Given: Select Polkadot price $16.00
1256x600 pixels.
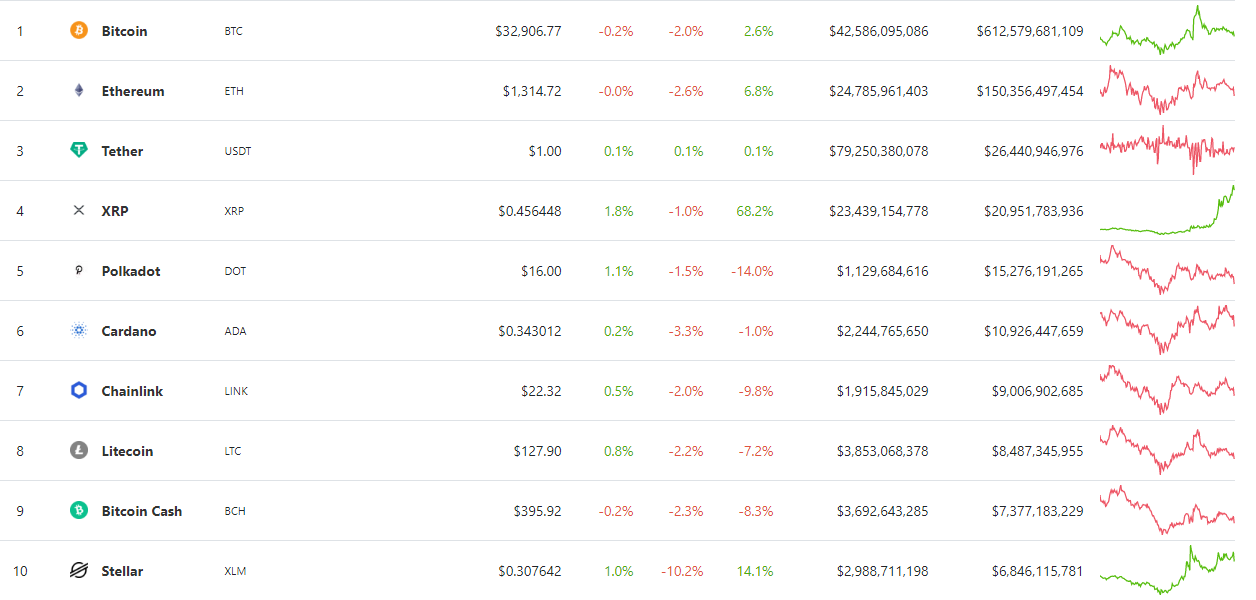Looking at the screenshot, I should [x=541, y=271].
